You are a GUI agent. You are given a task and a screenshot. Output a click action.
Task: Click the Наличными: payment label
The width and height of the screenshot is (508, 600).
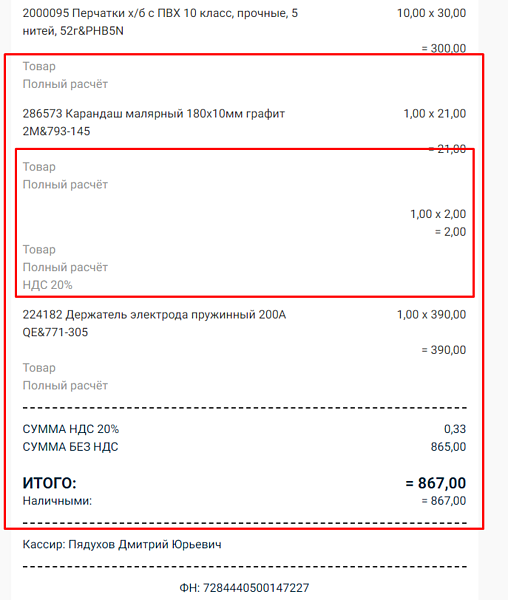[x=57, y=501]
